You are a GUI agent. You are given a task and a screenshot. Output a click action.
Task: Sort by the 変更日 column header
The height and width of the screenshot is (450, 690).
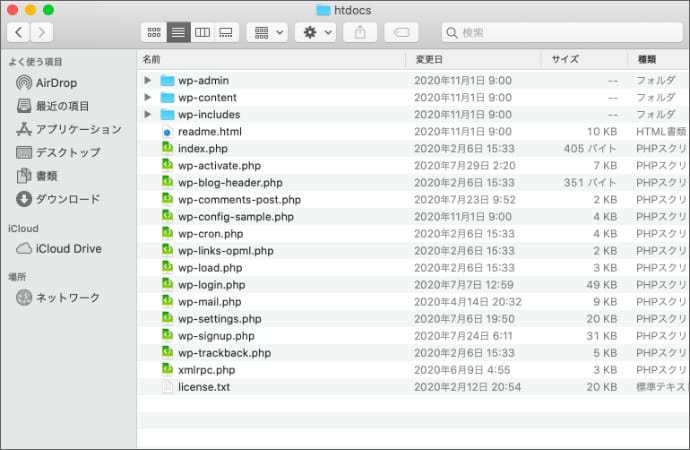475,59
